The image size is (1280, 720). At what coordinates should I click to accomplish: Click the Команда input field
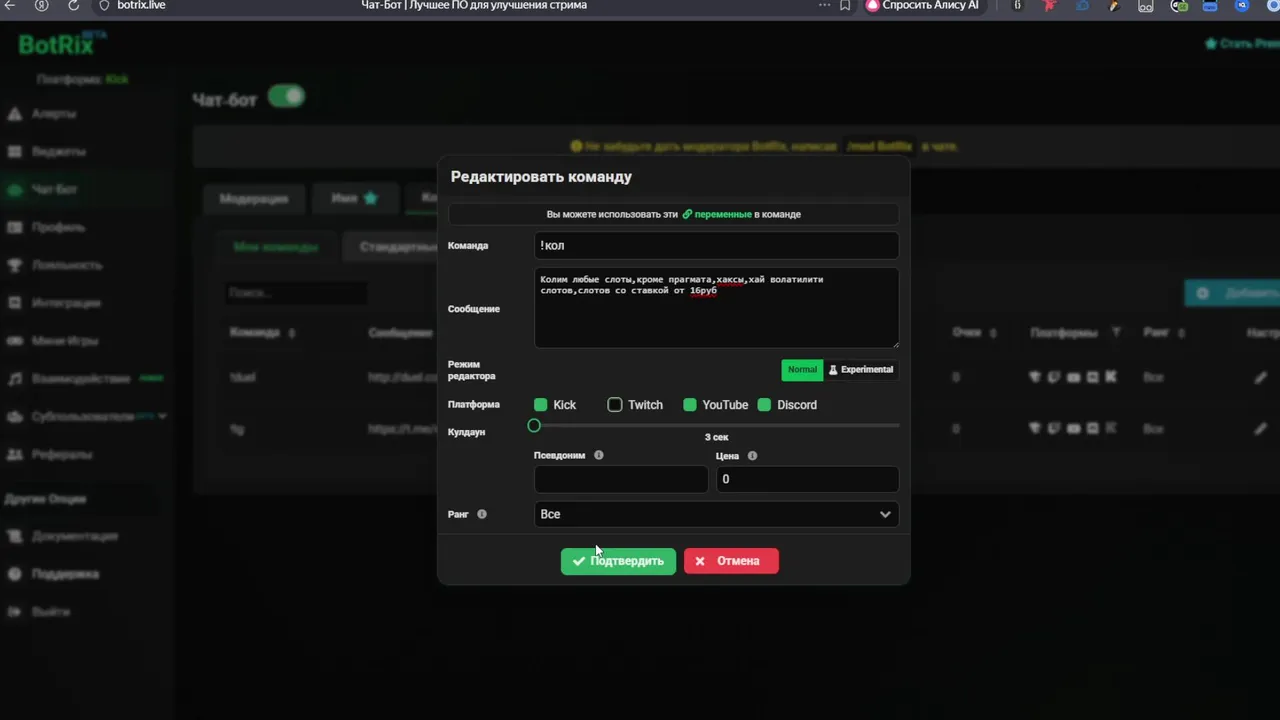click(716, 246)
